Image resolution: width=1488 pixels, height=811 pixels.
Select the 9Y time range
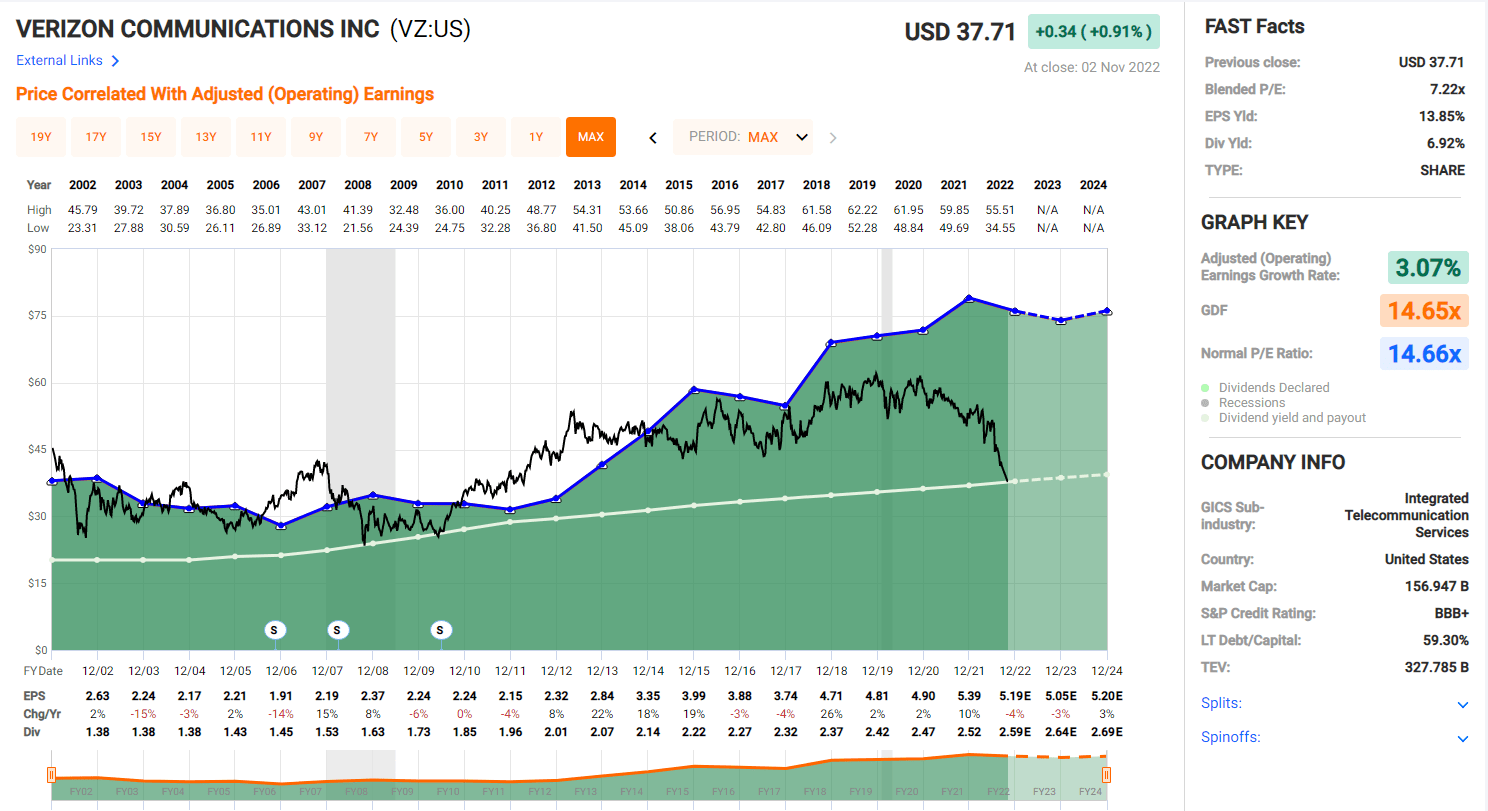[316, 137]
